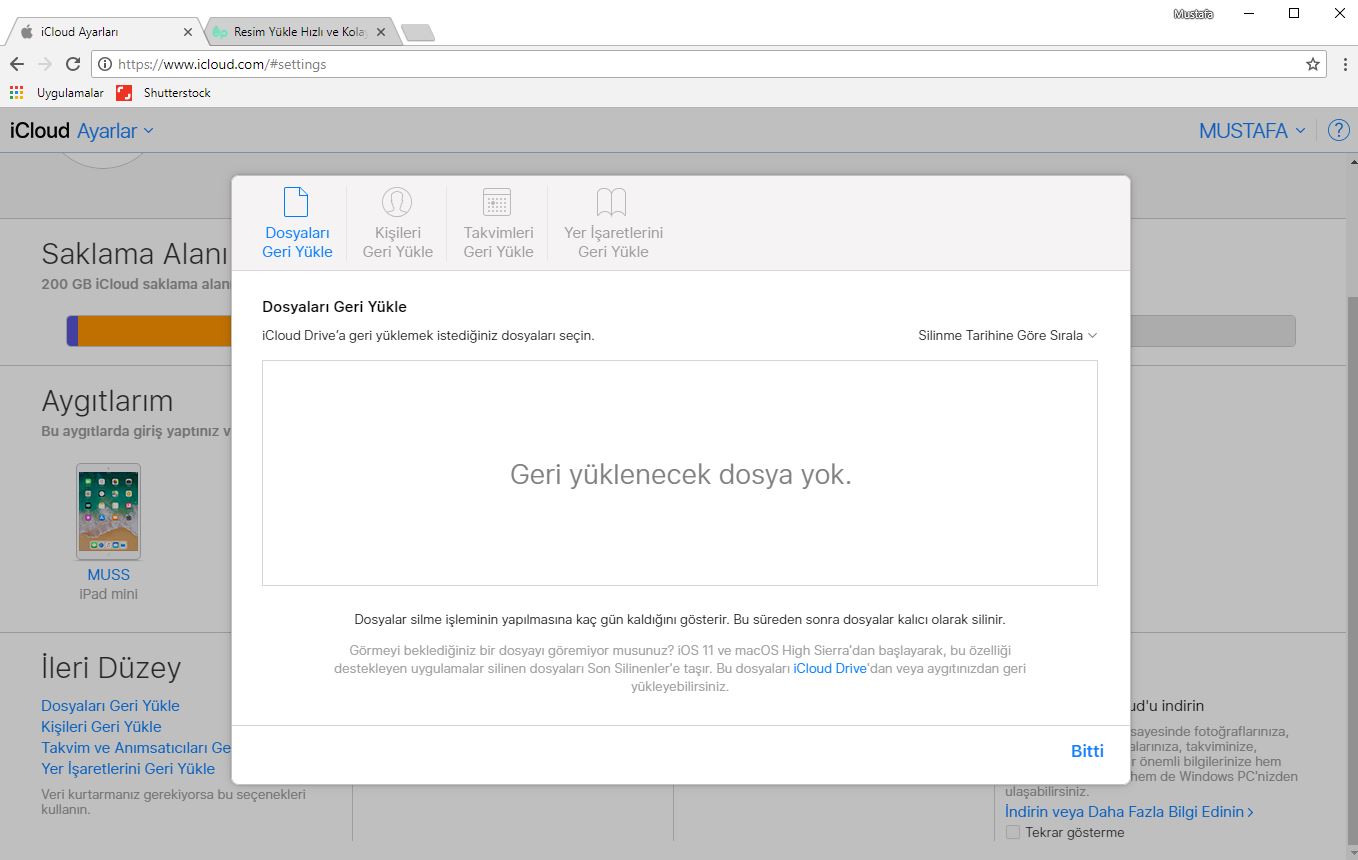Screen dimensions: 1358x860
Task: Check the Tekrar gösterme checkbox
Action: click(1013, 832)
